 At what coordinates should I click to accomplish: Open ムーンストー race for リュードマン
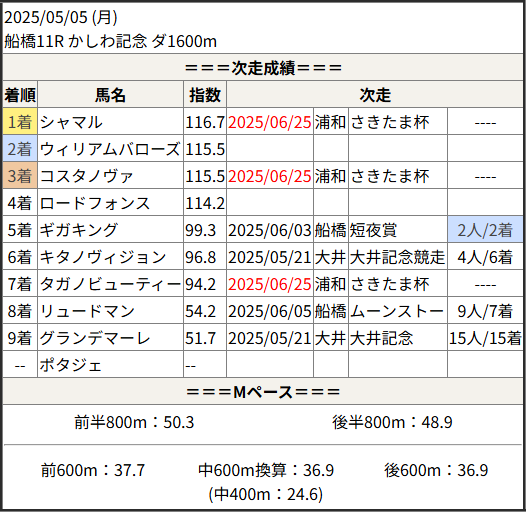pos(397,311)
